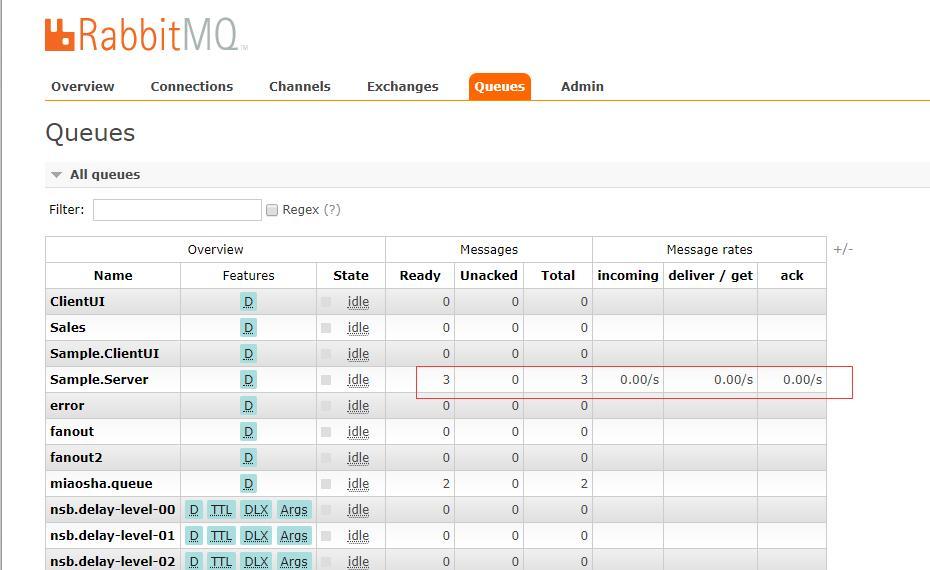Click the RabbitMQ logo
Image resolution: width=930 pixels, height=570 pixels.
(146, 35)
